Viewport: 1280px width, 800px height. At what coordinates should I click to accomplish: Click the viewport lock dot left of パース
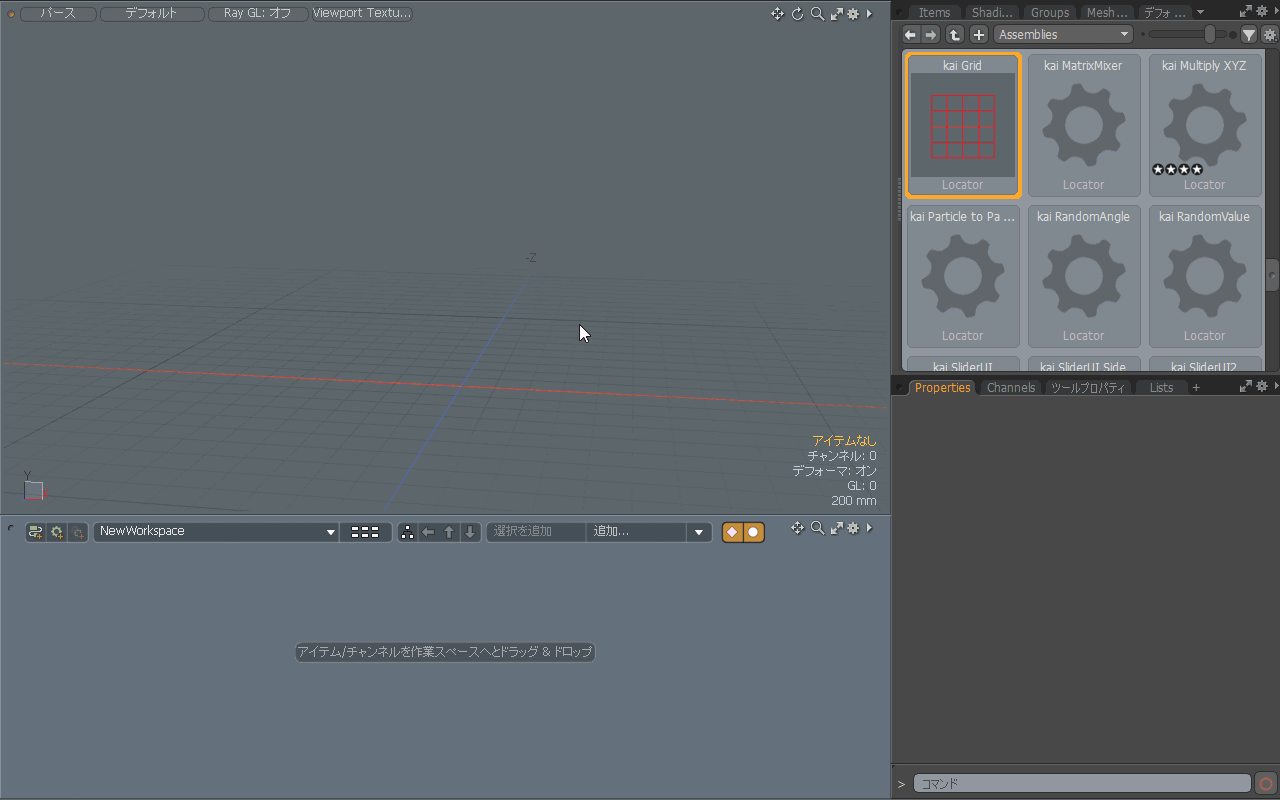11,14
